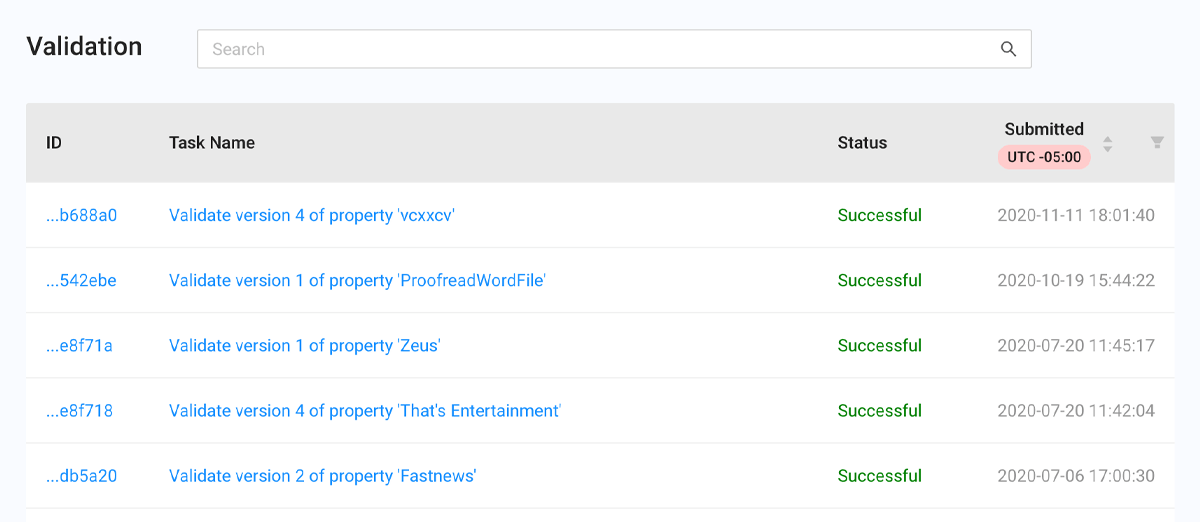Sort by Submitted using the arrows icon
Viewport: 1200px width, 522px height.
point(1107,143)
